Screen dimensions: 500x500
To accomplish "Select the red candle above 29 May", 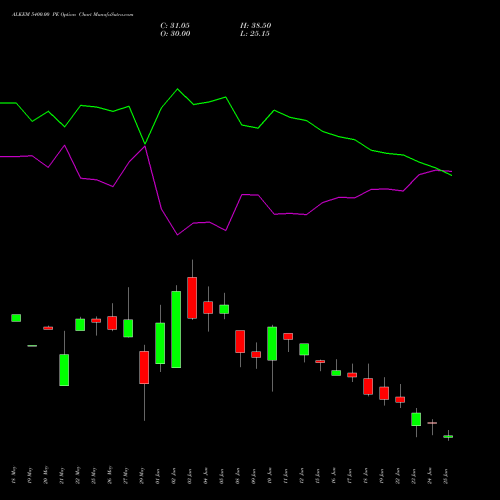I will (x=144, y=367).
